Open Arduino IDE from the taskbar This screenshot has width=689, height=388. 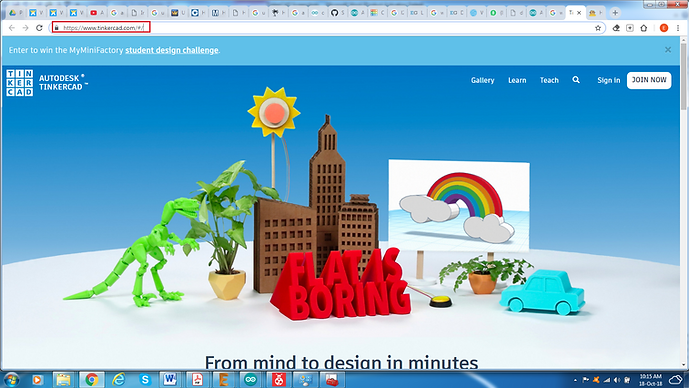250,379
